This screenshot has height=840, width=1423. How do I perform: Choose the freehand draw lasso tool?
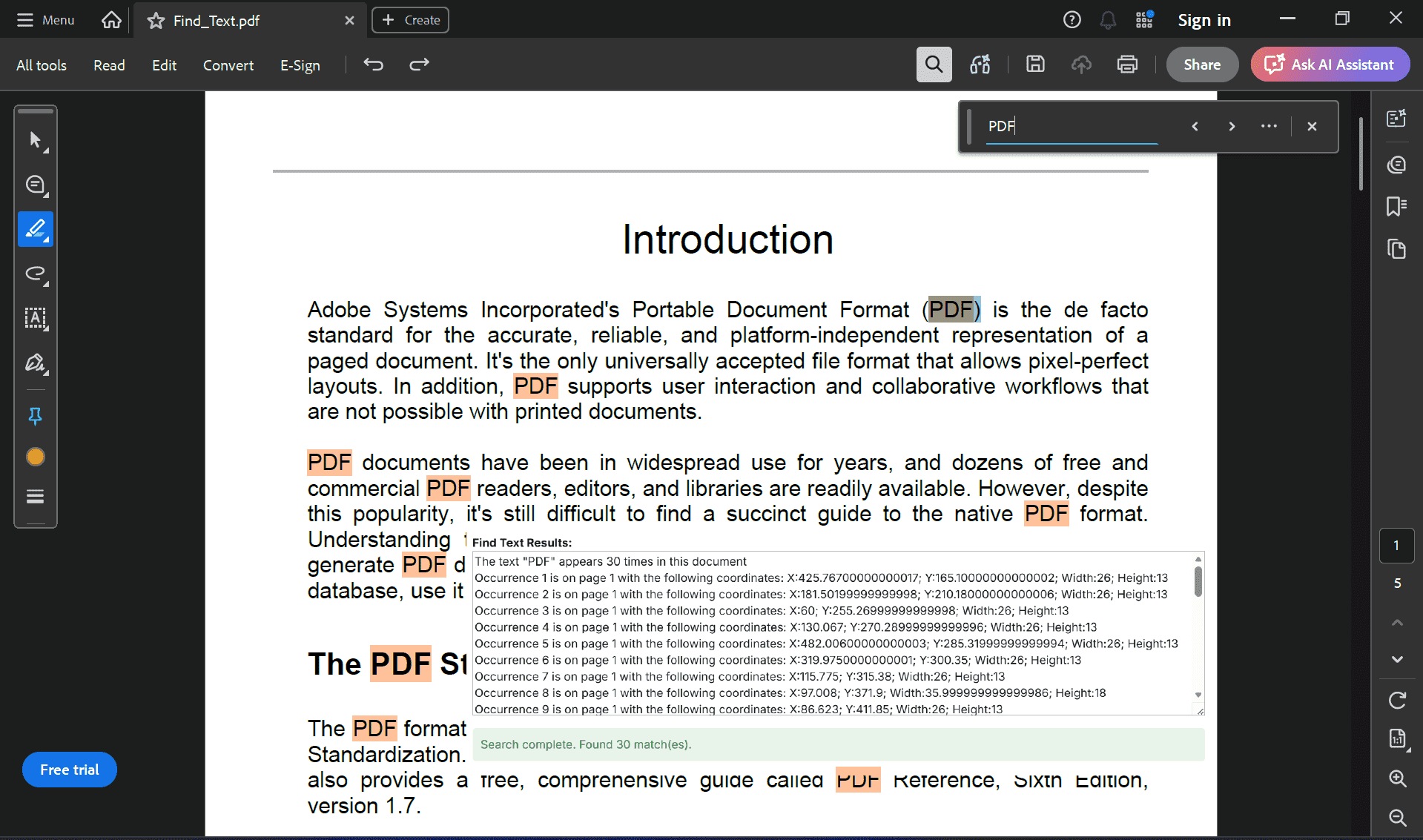(36, 274)
